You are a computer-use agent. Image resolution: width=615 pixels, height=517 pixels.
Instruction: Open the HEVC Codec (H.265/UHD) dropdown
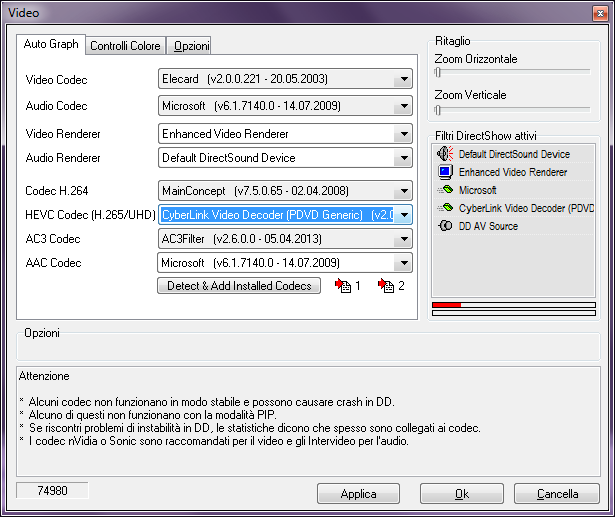(x=404, y=215)
